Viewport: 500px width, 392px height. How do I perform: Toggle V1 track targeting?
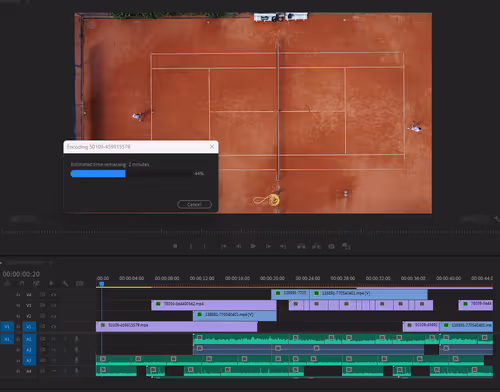29,327
